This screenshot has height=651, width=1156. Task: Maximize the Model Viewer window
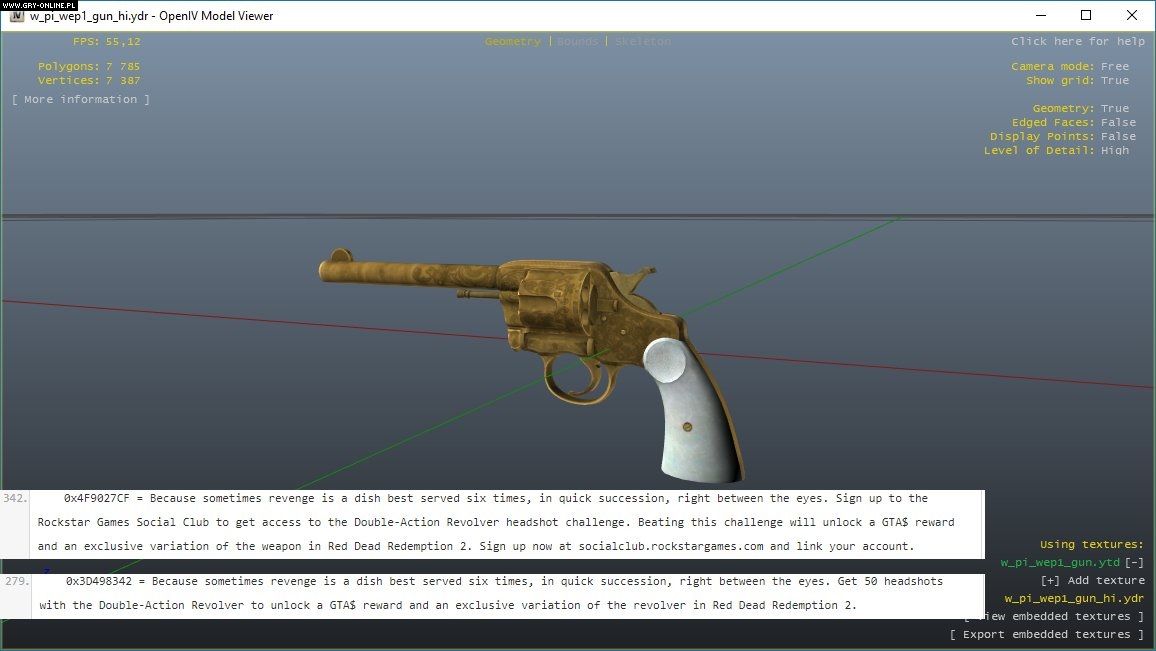click(x=1086, y=15)
